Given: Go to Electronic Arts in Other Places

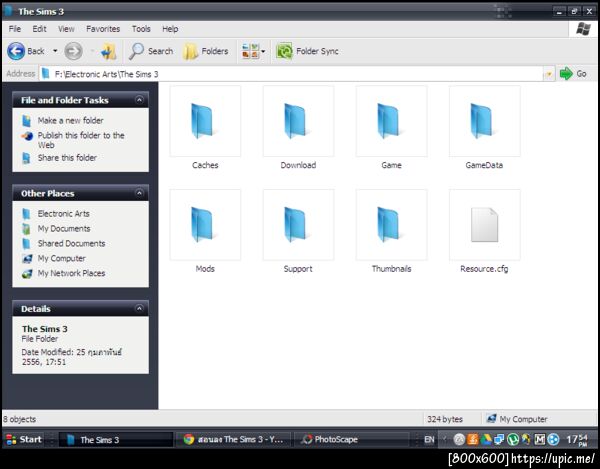Looking at the screenshot, I should point(64,214).
